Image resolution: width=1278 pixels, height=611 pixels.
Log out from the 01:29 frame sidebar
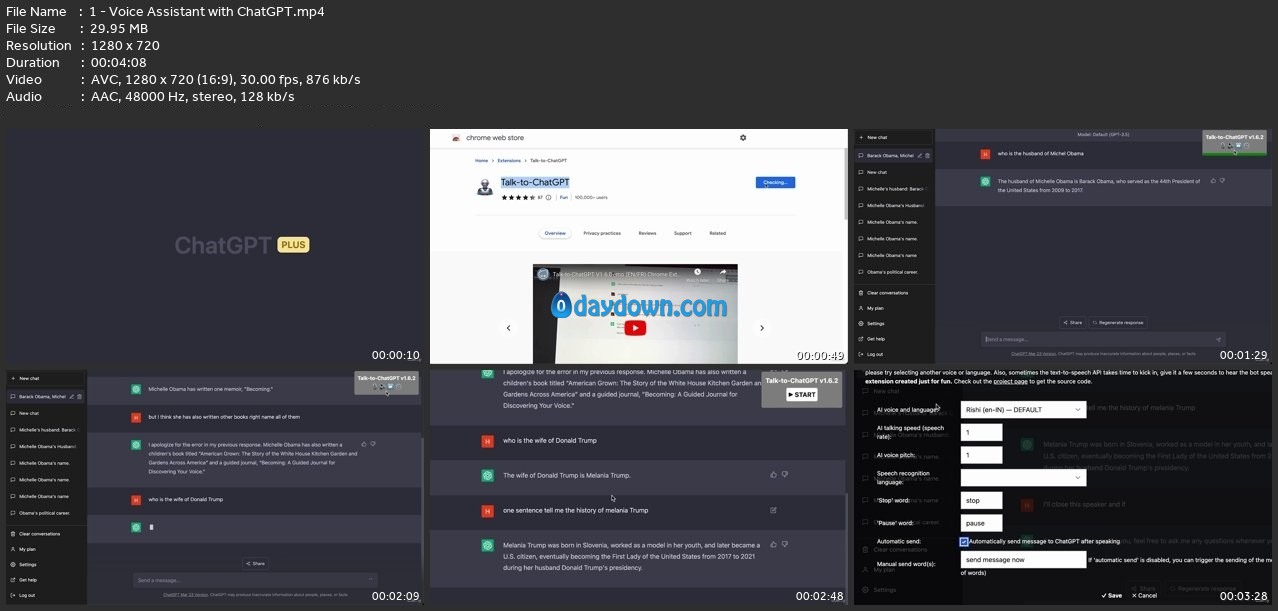(892, 353)
